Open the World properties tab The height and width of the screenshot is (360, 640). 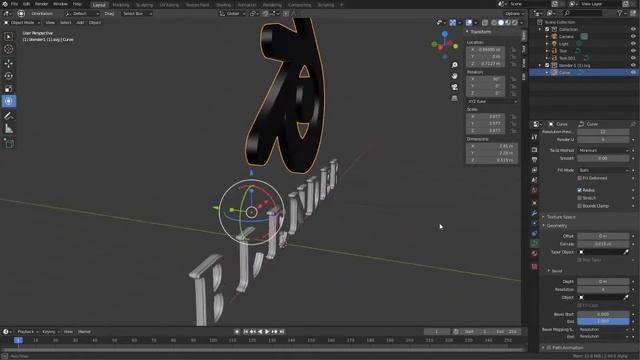(x=534, y=190)
